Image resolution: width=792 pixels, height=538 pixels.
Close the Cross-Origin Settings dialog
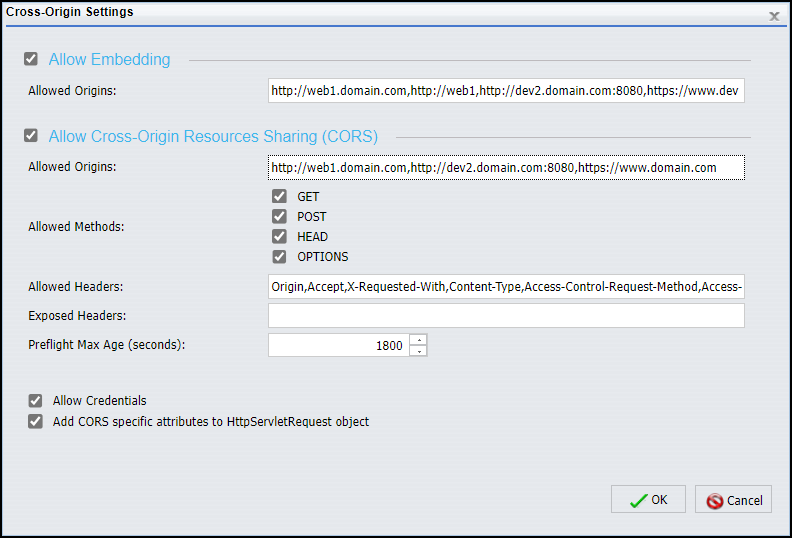774,16
